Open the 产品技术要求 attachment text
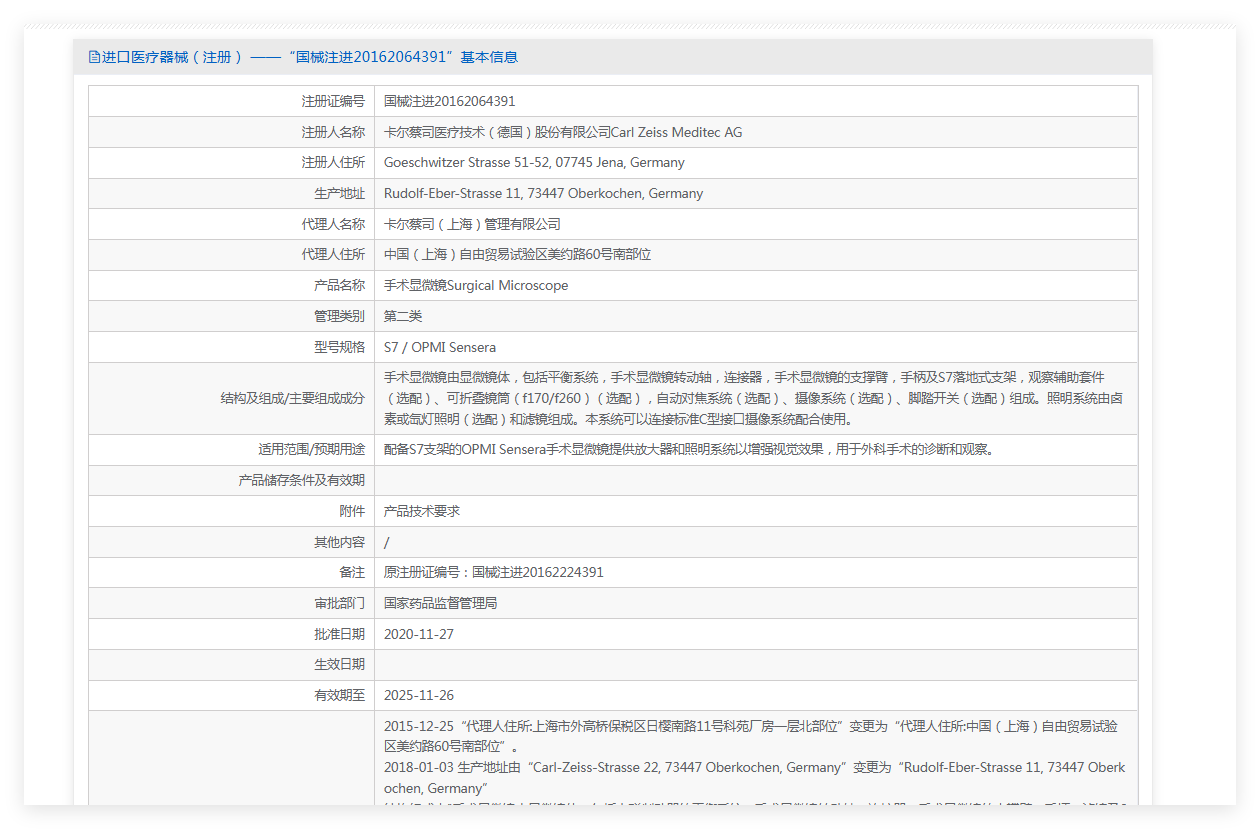Viewport: 1260px width, 829px height. [422, 511]
